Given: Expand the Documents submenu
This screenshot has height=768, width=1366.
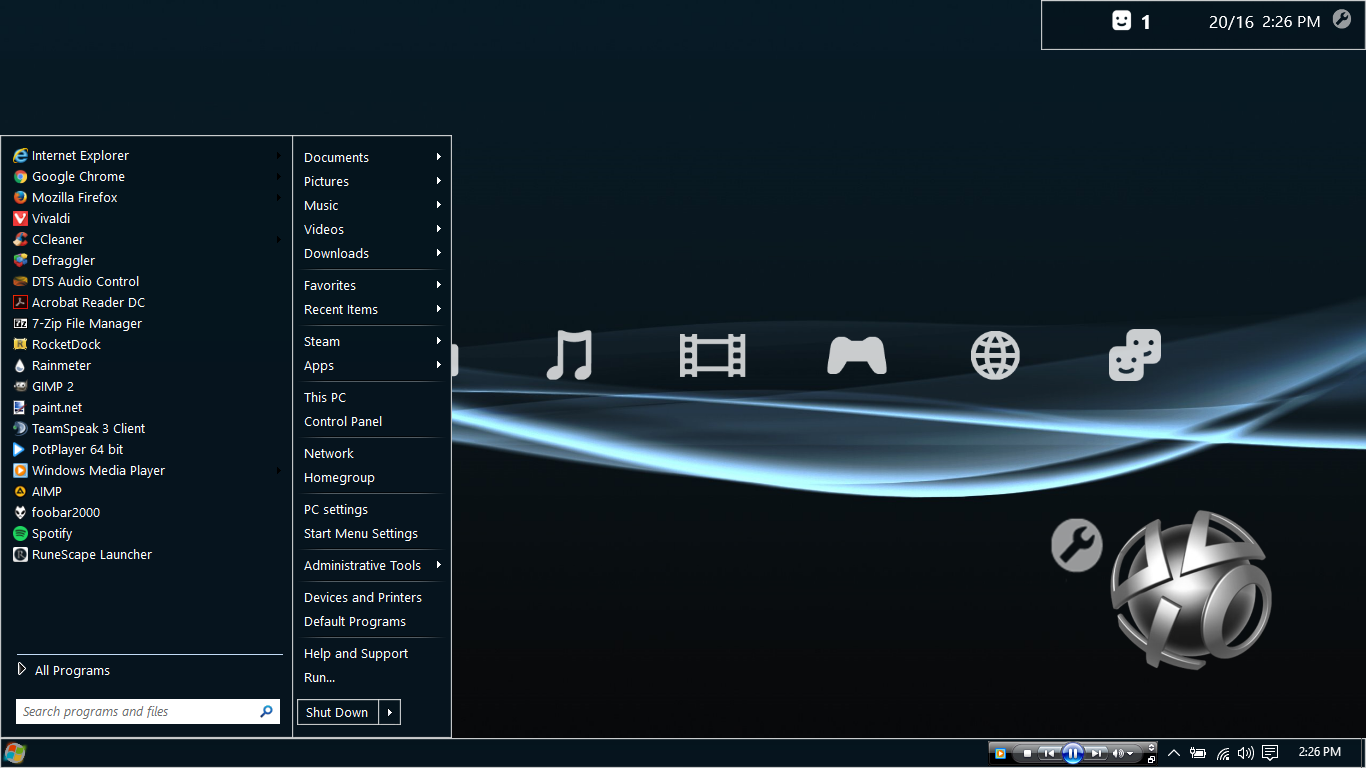Looking at the screenshot, I should [x=372, y=157].
